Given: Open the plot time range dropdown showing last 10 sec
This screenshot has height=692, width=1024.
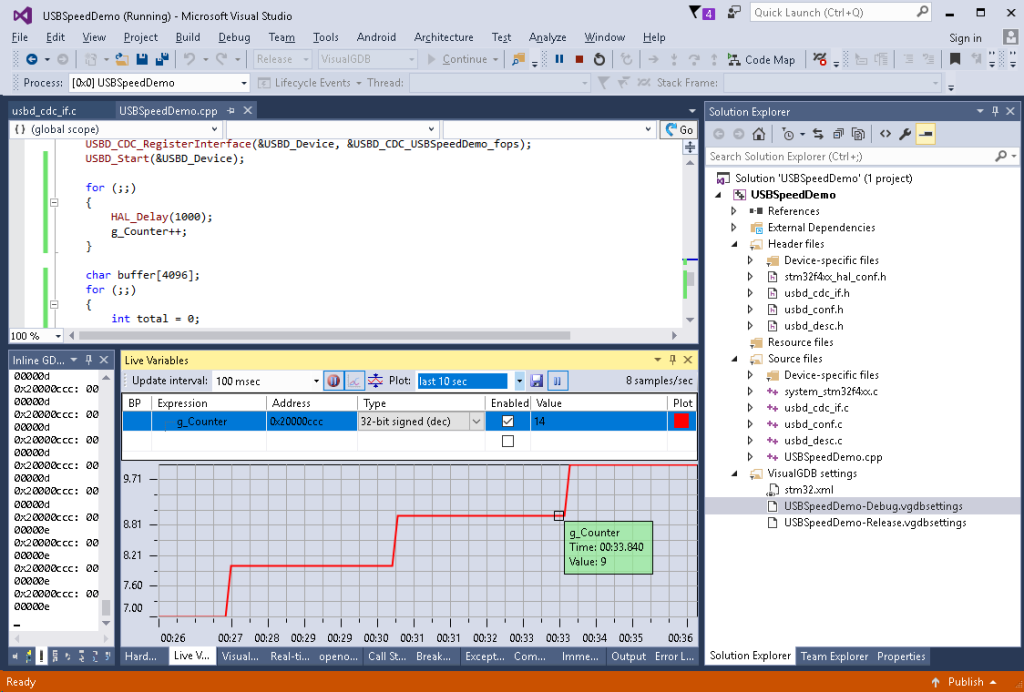Looking at the screenshot, I should (519, 381).
